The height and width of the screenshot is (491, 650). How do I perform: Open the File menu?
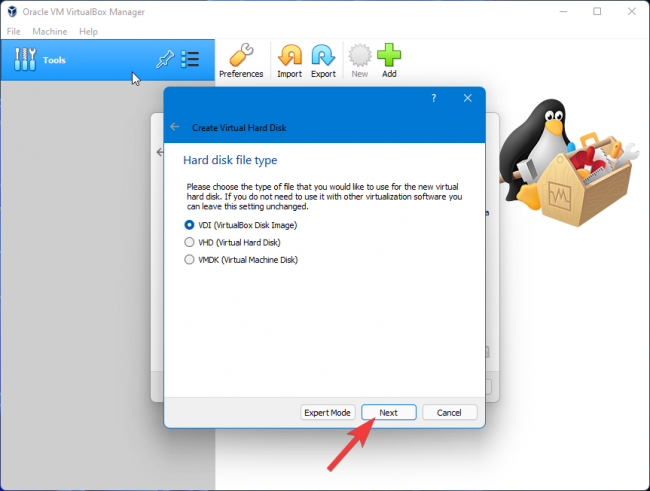coord(13,32)
